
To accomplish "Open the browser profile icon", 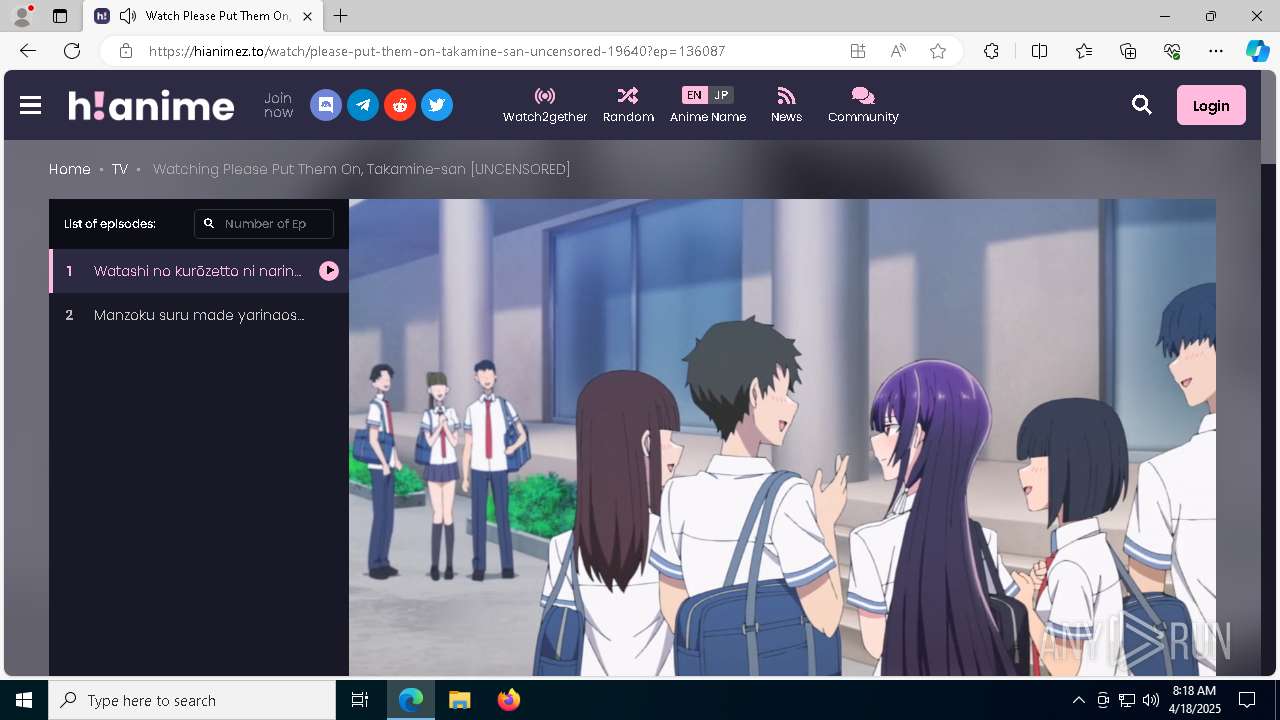I will tap(22, 16).
